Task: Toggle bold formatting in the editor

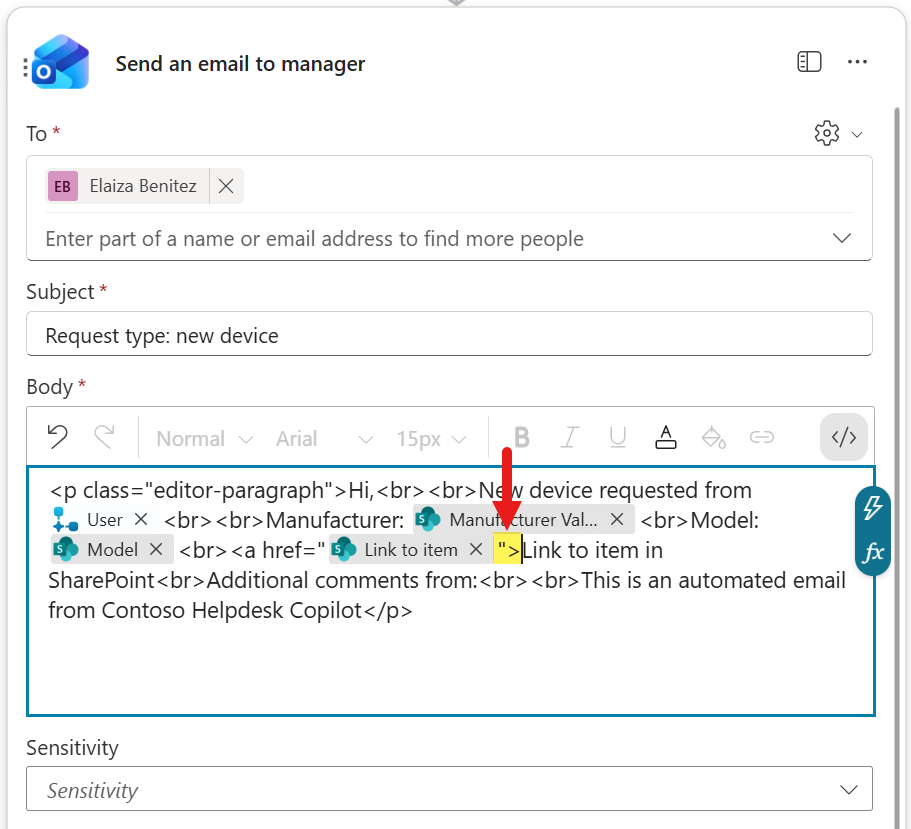Action: pos(521,438)
